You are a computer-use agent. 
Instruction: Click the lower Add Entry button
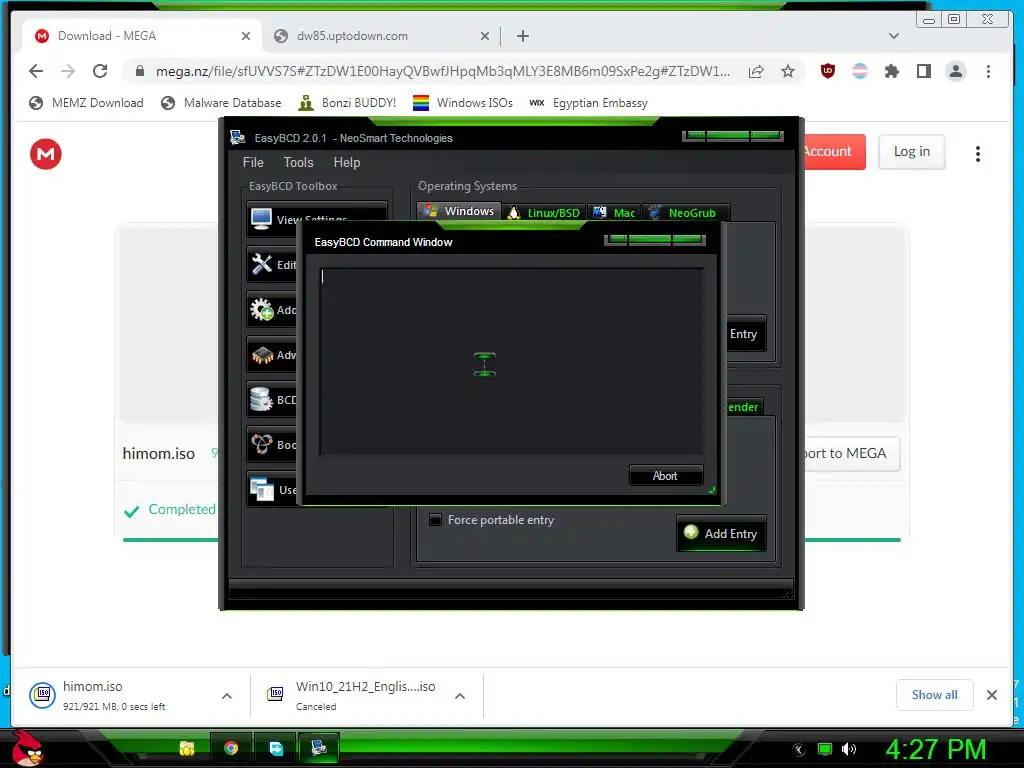pos(722,534)
